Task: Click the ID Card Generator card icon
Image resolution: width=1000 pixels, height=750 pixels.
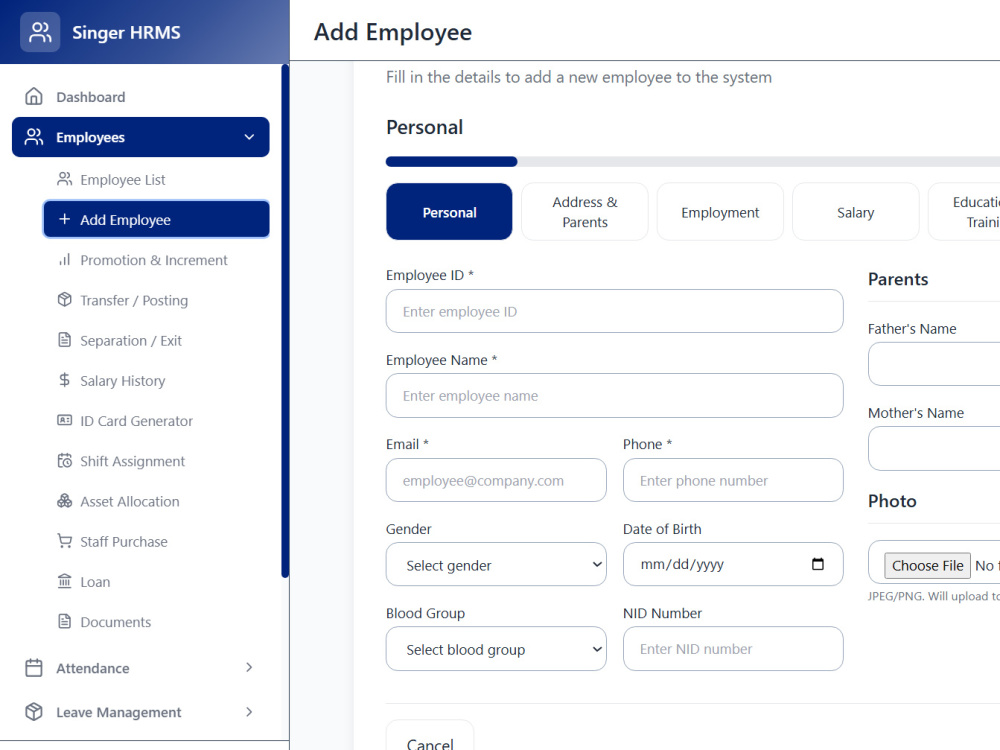Action: (x=64, y=420)
